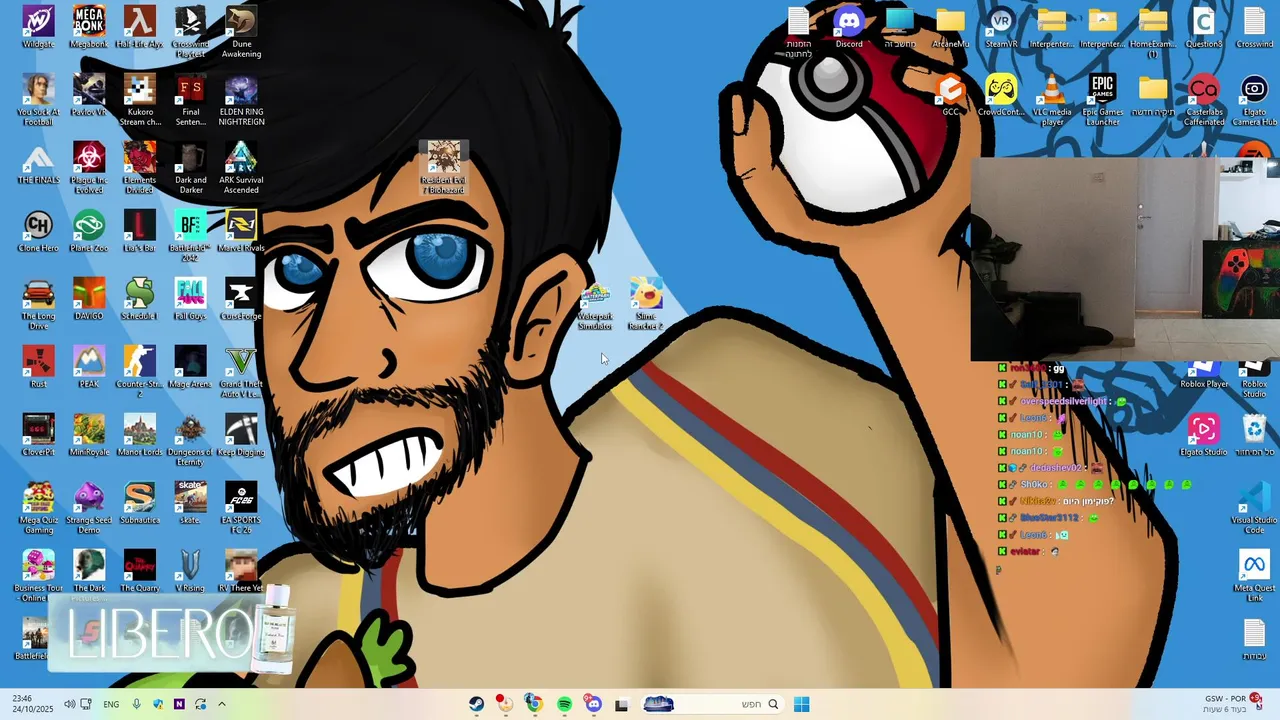1280x720 pixels.
Task: Open the CrowdControl yellow icon
Action: point(1001,95)
